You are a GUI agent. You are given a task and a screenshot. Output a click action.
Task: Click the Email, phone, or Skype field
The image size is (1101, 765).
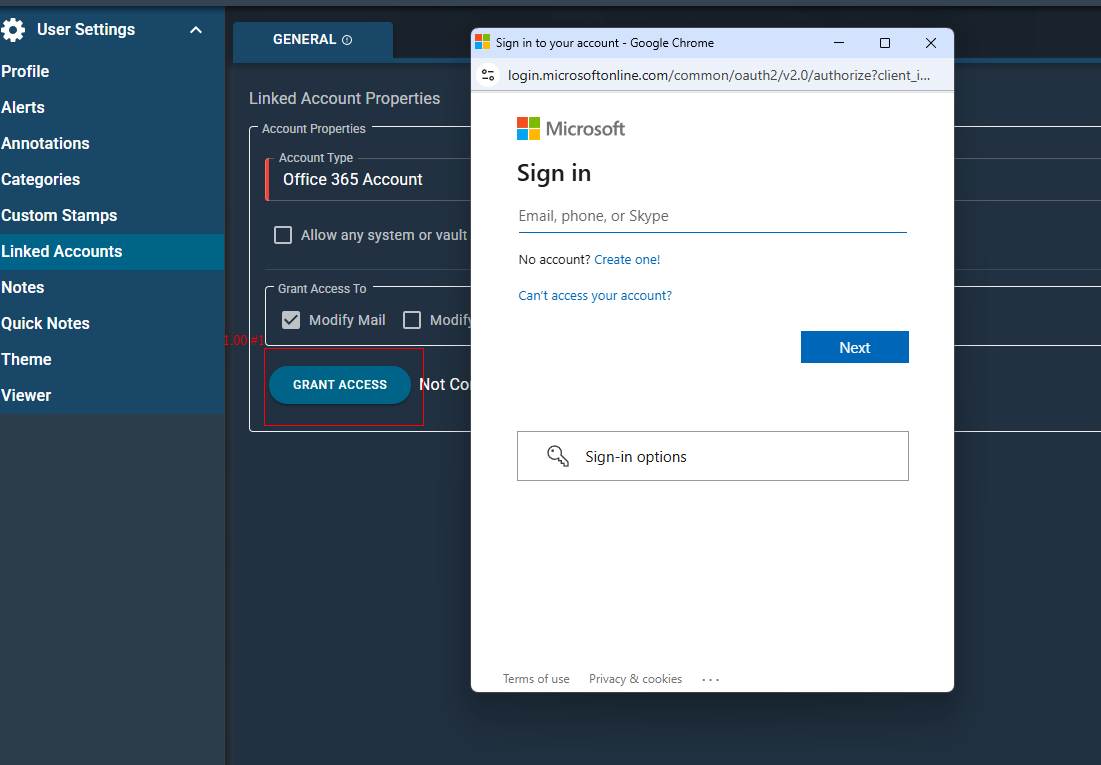coord(712,216)
